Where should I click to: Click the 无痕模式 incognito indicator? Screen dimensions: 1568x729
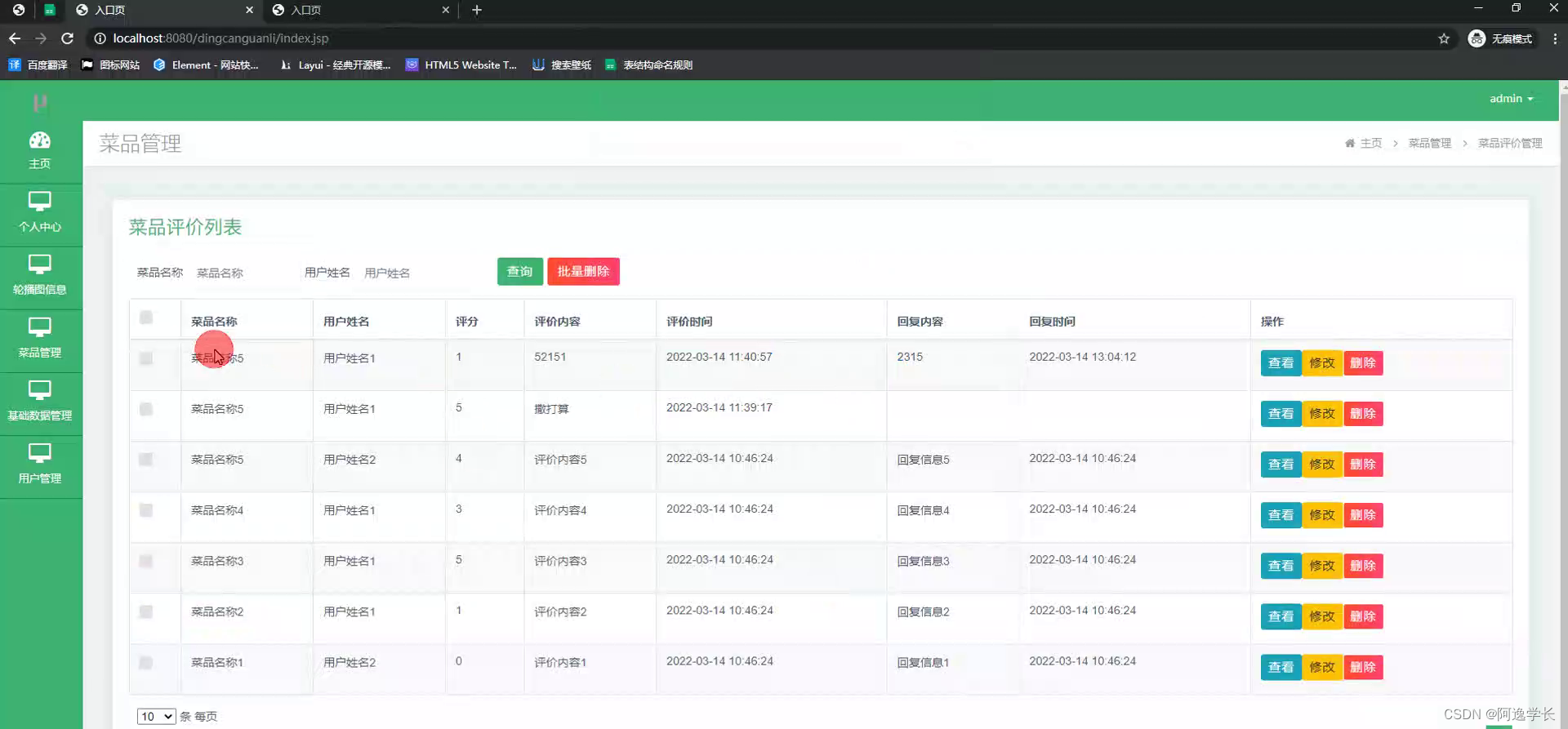(1501, 38)
